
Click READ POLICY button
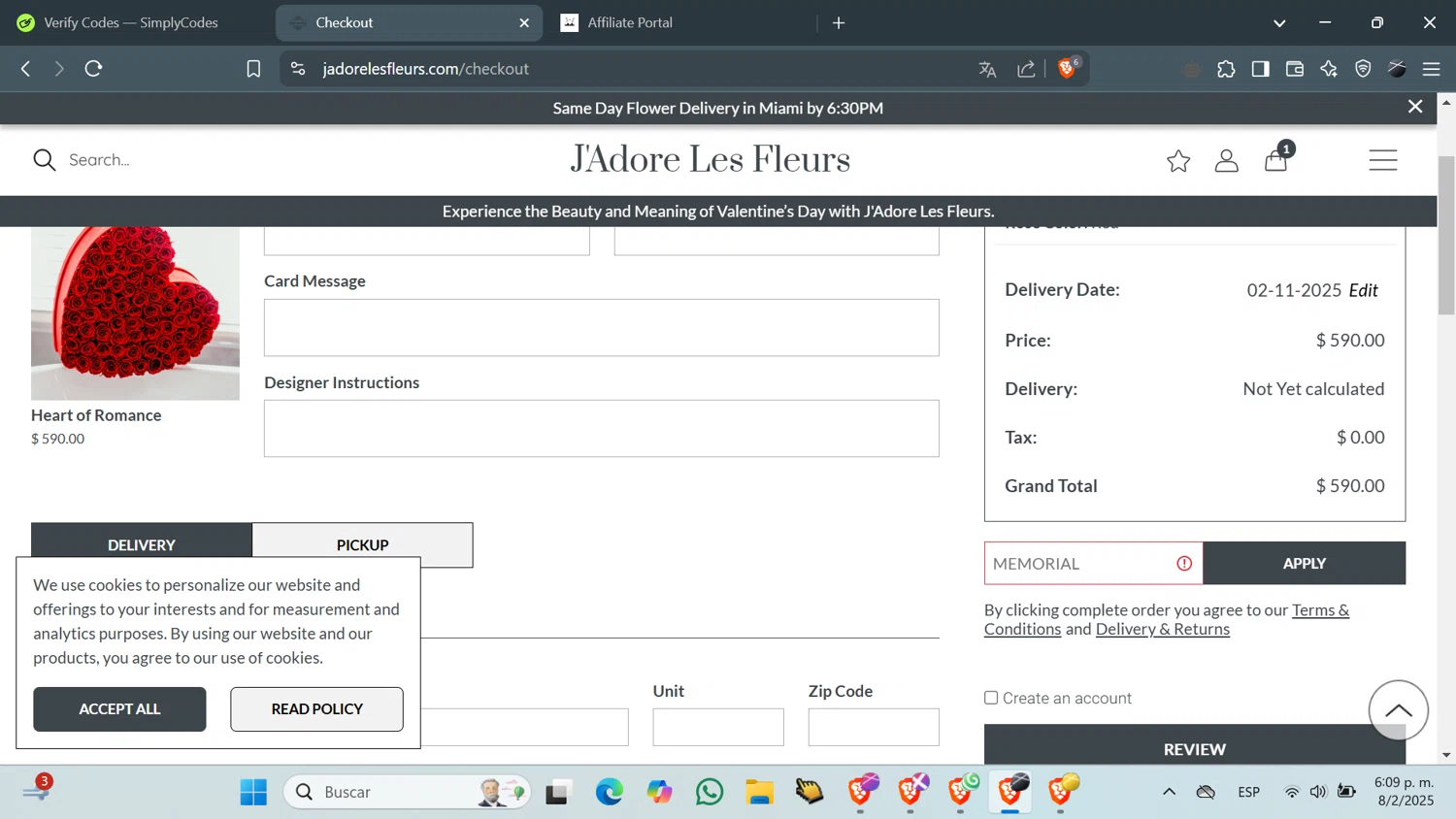[316, 709]
